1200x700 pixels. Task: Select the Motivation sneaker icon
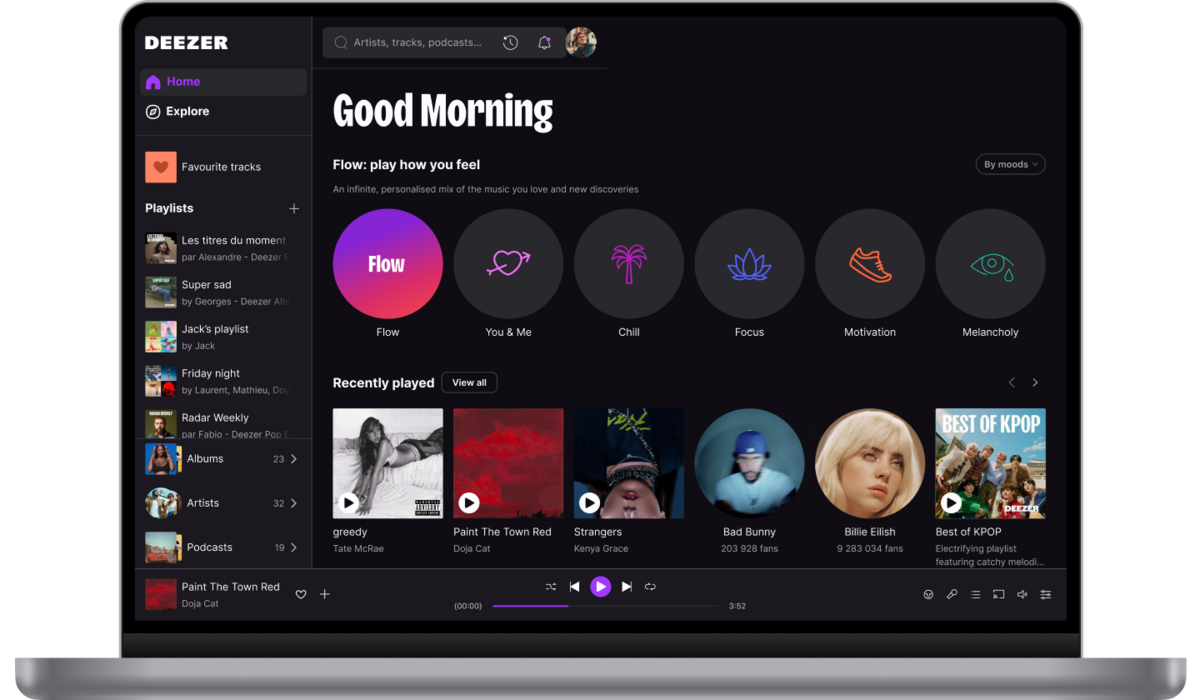(870, 263)
